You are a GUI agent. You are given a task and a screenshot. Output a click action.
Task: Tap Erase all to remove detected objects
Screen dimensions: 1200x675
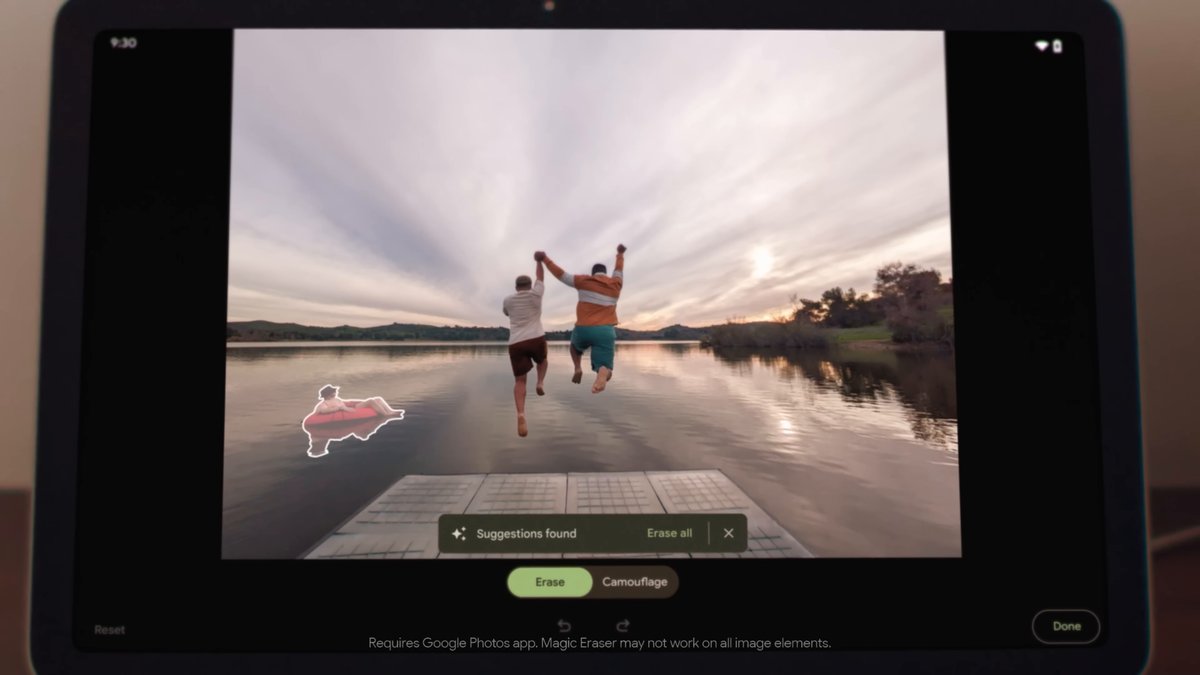point(669,533)
